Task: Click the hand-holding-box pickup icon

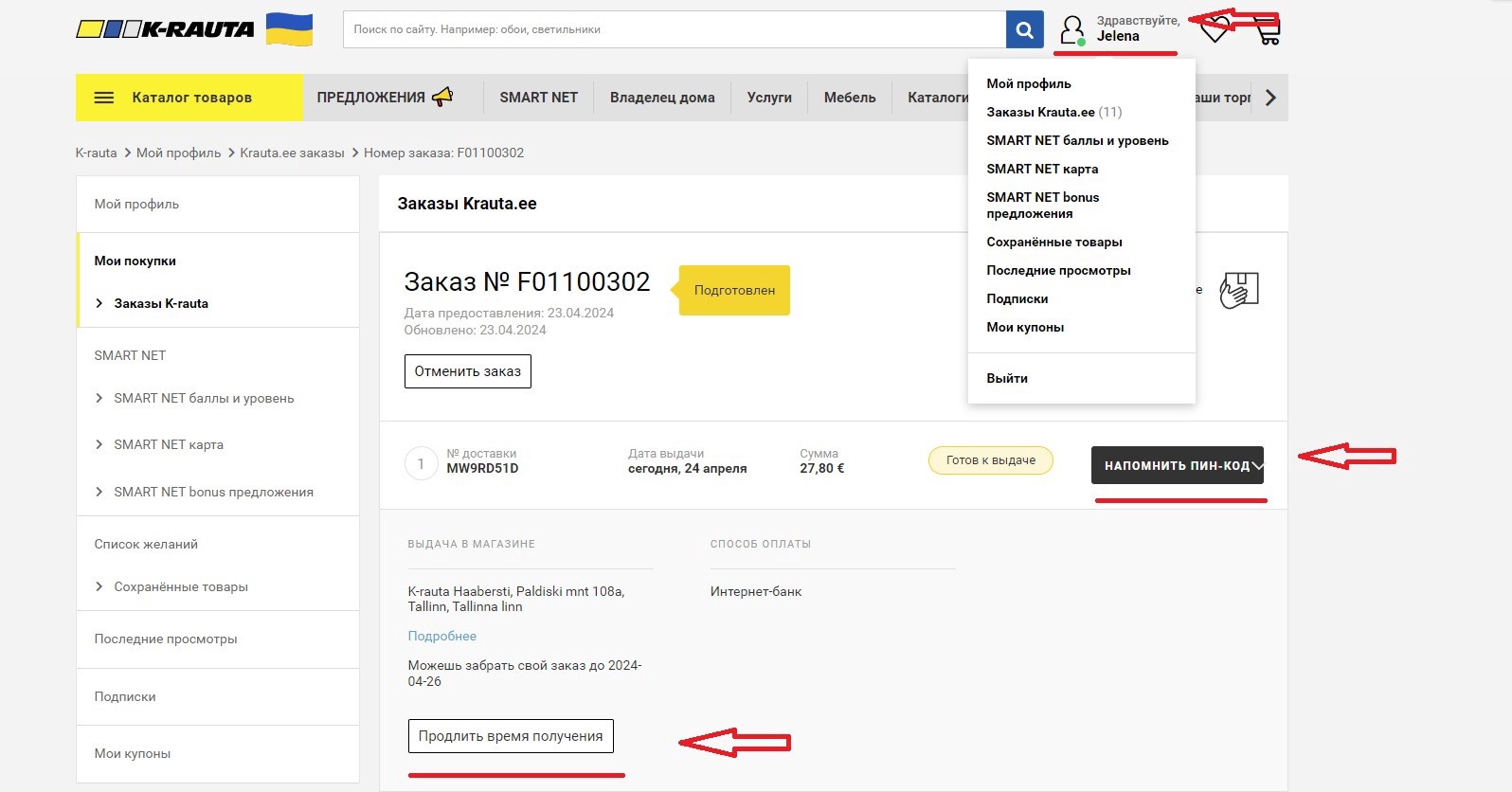Action: [1239, 290]
